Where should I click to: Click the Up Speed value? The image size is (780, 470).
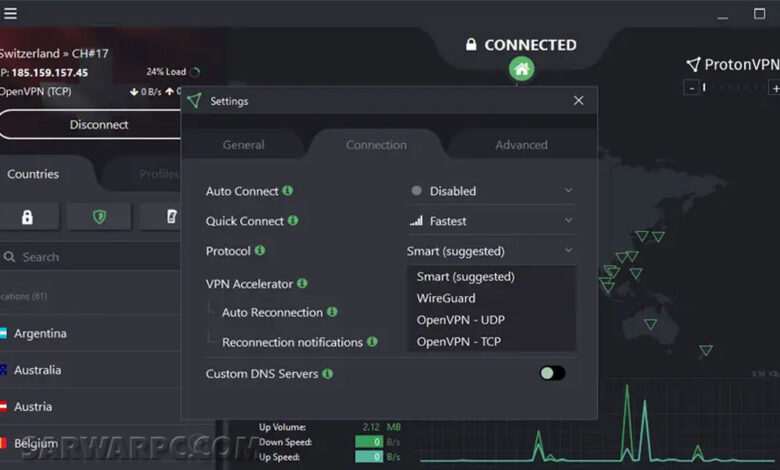click(369, 457)
